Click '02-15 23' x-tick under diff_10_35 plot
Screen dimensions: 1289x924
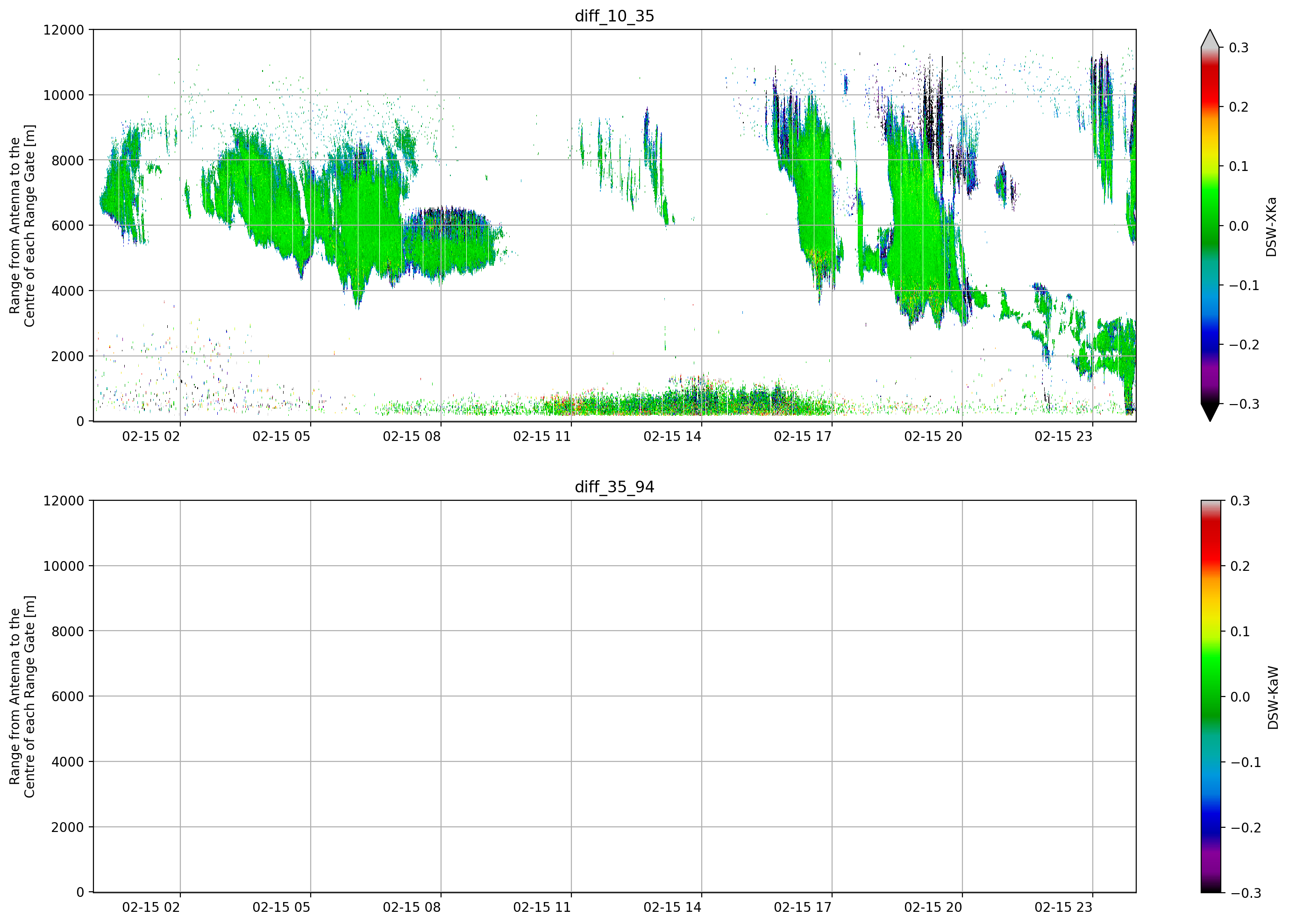(x=1063, y=436)
